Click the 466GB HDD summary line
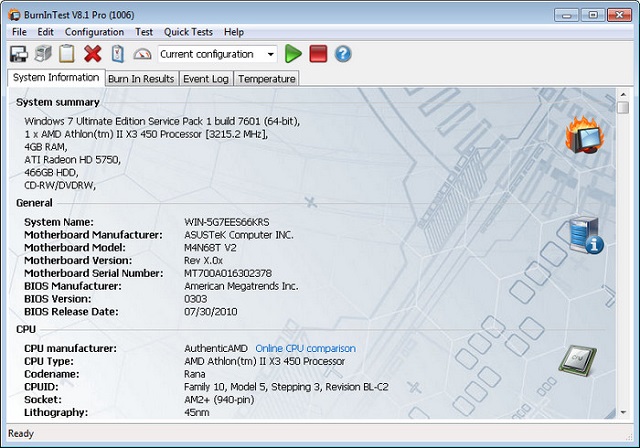The height and width of the screenshot is (448, 640). (51, 172)
